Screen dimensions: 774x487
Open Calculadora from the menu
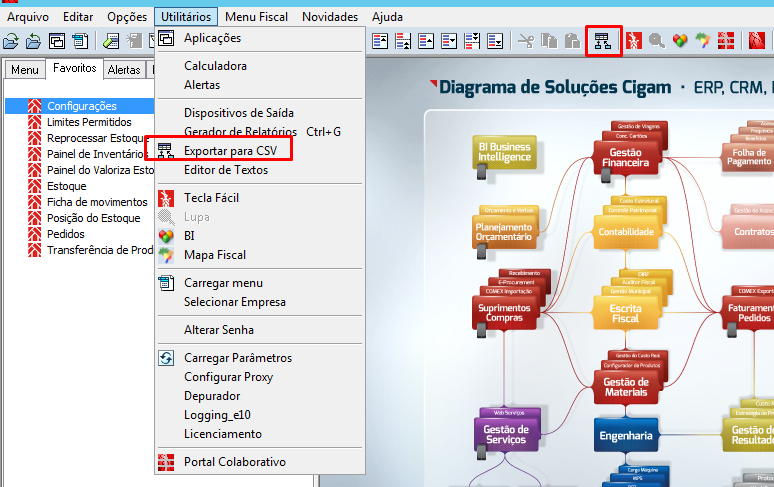[x=260, y=66]
